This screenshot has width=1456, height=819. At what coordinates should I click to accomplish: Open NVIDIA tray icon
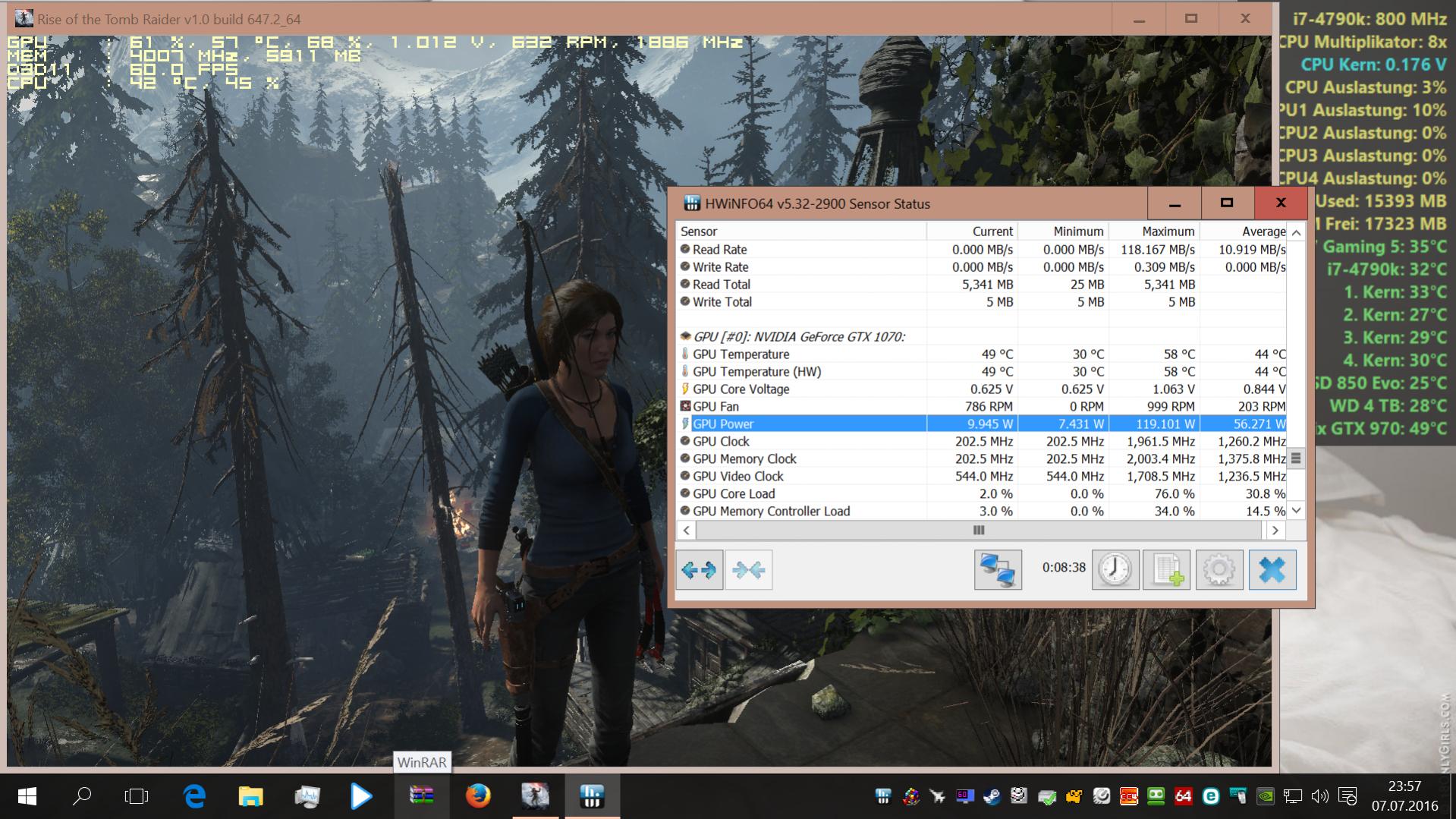click(x=1266, y=796)
